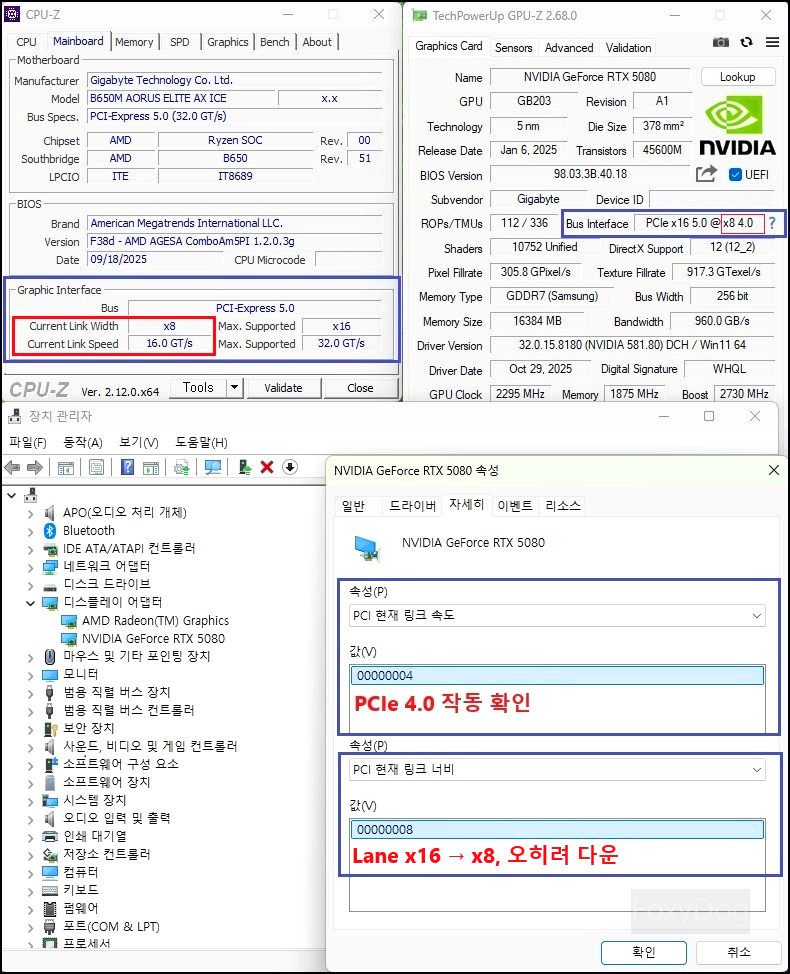
Task: Click the BIOS share/export arrow icon
Action: (x=706, y=174)
